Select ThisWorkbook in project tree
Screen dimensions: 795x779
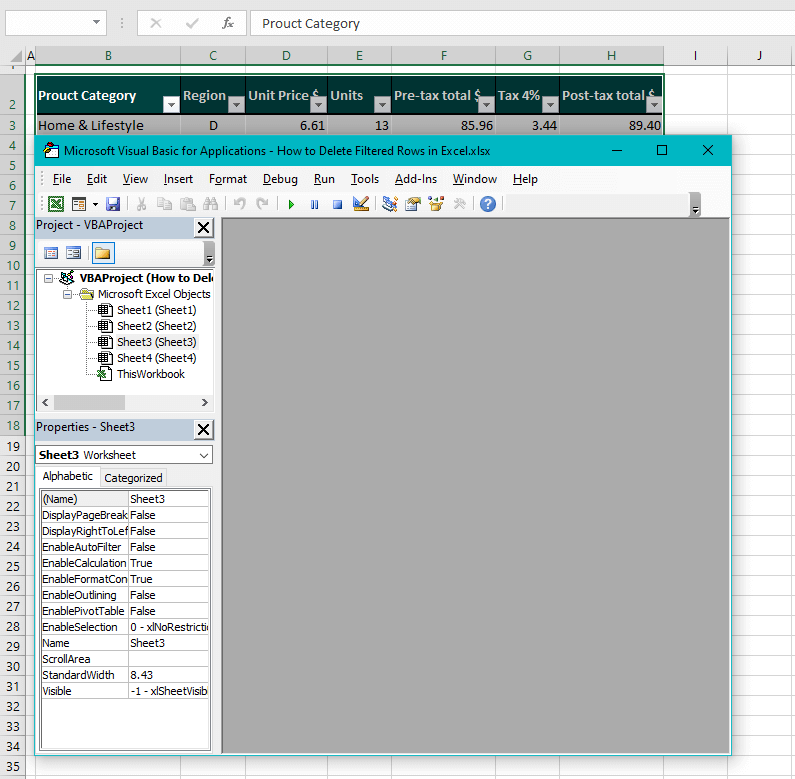151,374
